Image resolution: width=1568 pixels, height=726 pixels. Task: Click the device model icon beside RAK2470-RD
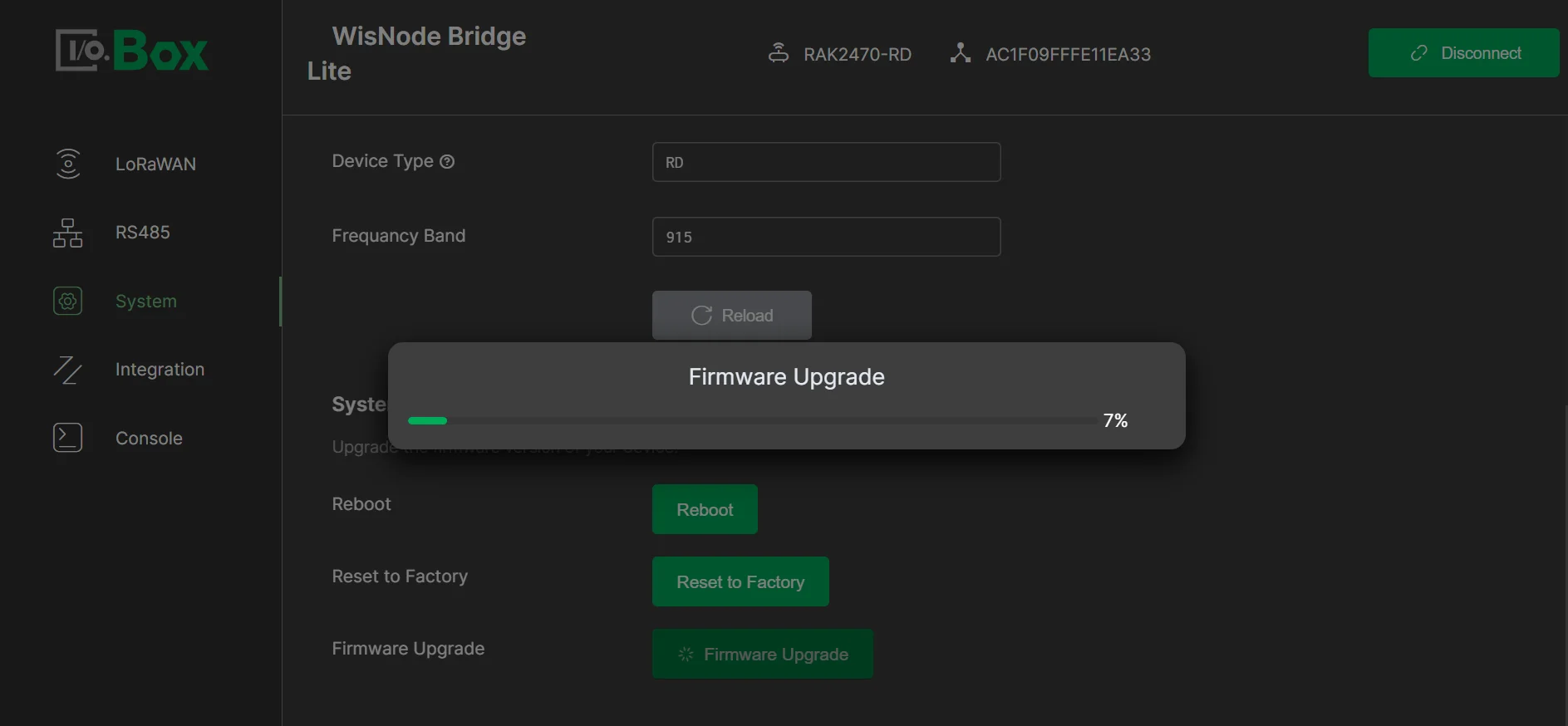click(779, 53)
